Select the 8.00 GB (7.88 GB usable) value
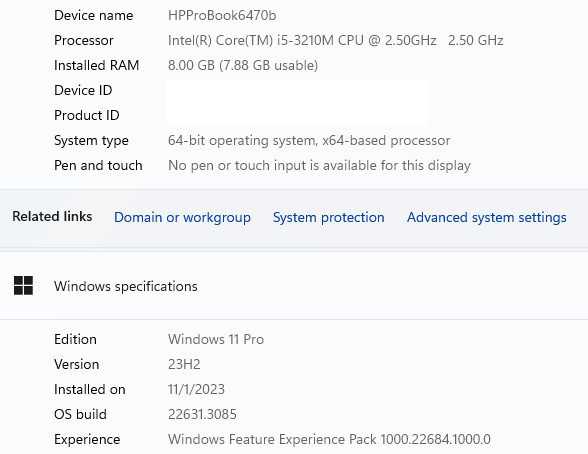The width and height of the screenshot is (588, 454). coord(243,65)
